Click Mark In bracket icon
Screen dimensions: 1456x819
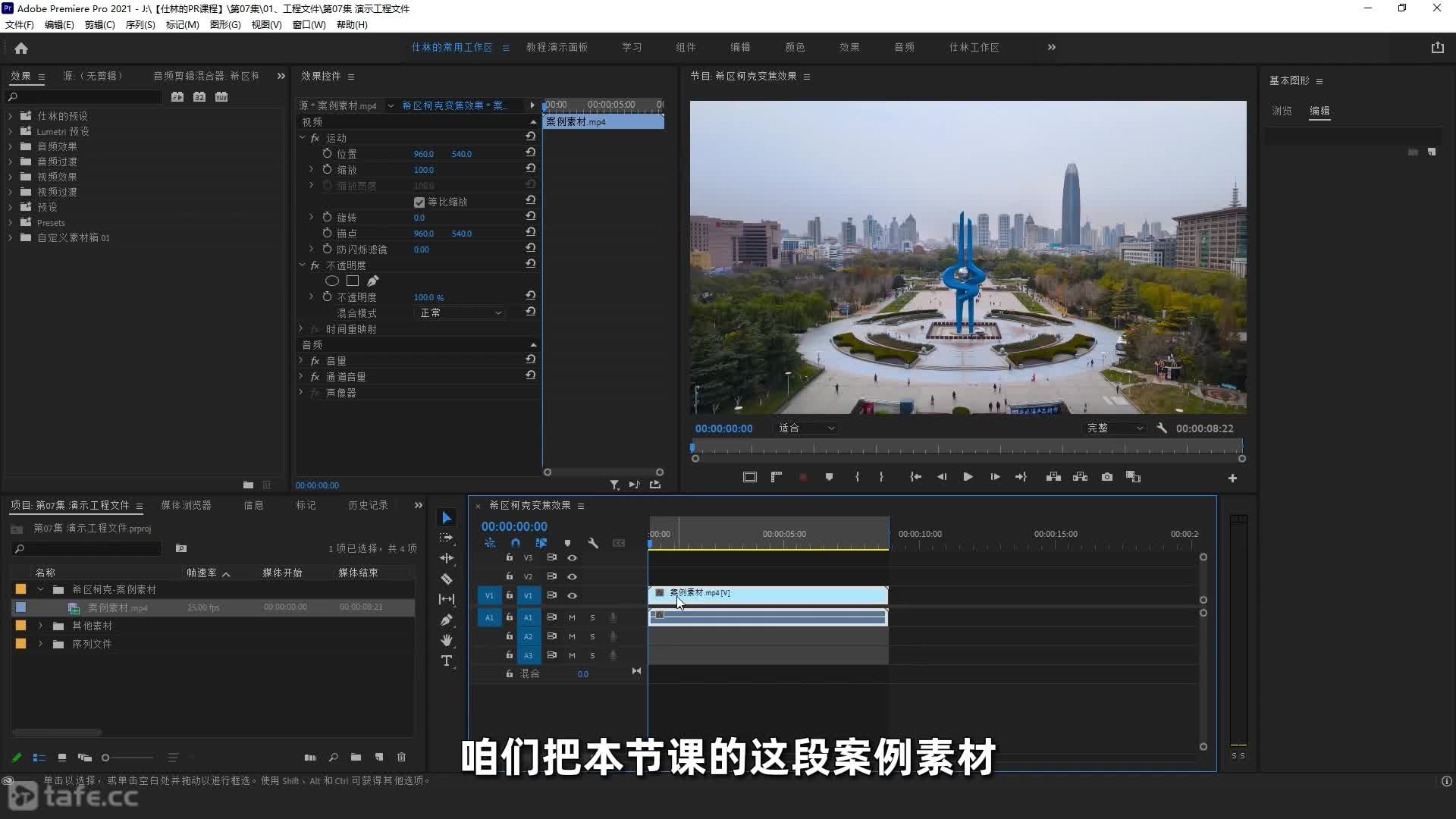pos(857,477)
